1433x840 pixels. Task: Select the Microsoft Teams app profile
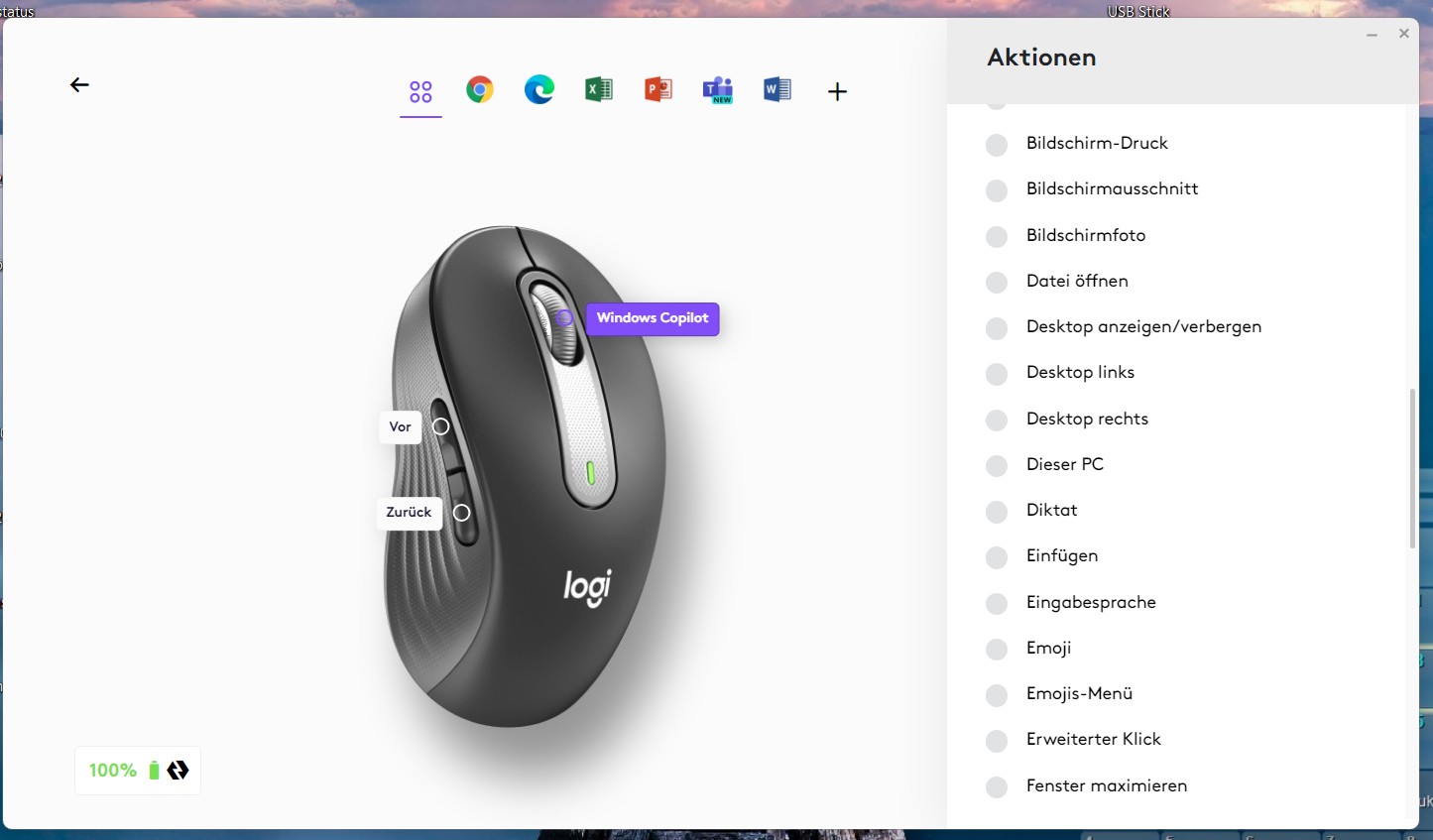[x=718, y=90]
